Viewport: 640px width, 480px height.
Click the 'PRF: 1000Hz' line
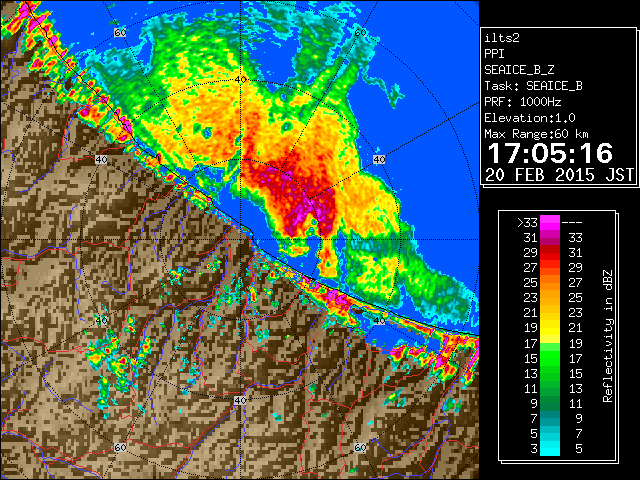(523, 102)
